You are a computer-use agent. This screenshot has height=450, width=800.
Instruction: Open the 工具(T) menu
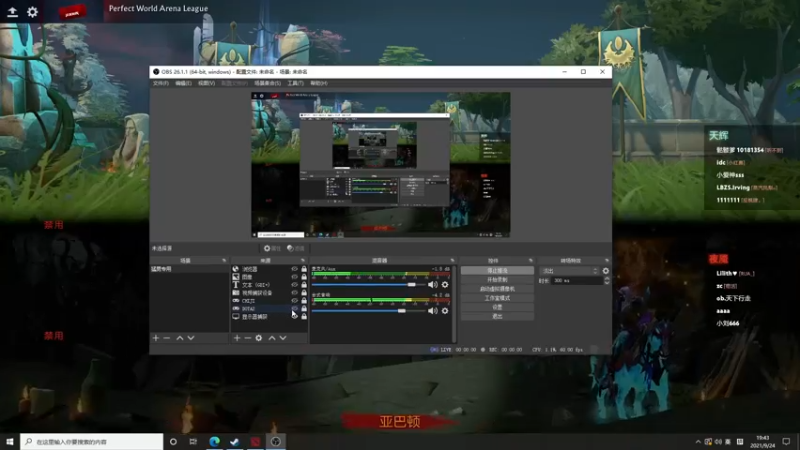pyautogui.click(x=295, y=83)
